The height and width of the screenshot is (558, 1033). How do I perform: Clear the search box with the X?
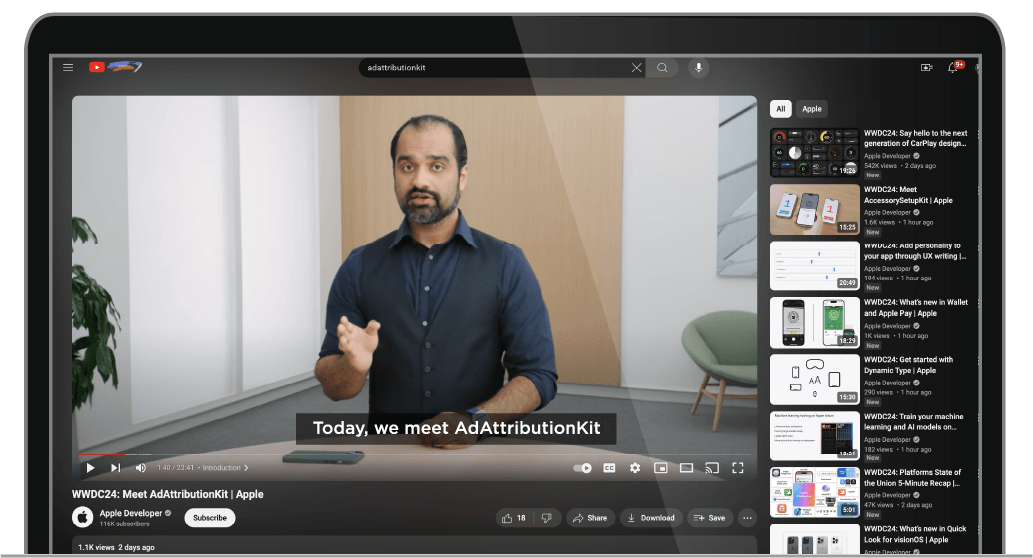click(636, 67)
